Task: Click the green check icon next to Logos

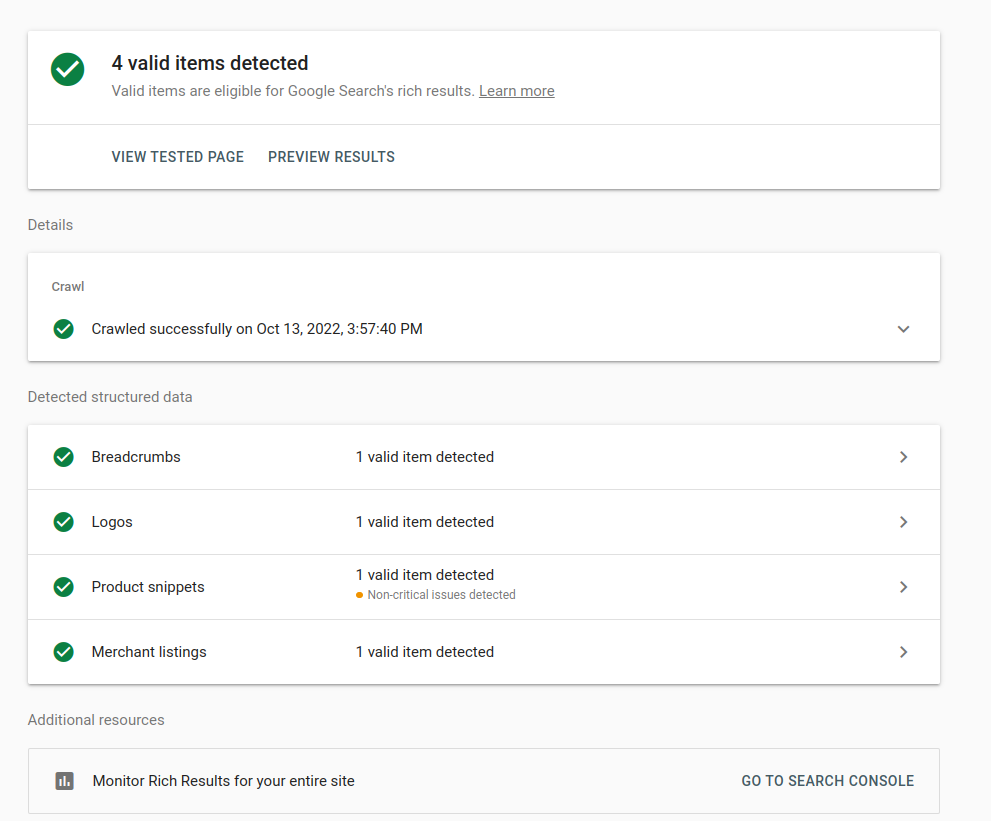Action: (x=63, y=522)
